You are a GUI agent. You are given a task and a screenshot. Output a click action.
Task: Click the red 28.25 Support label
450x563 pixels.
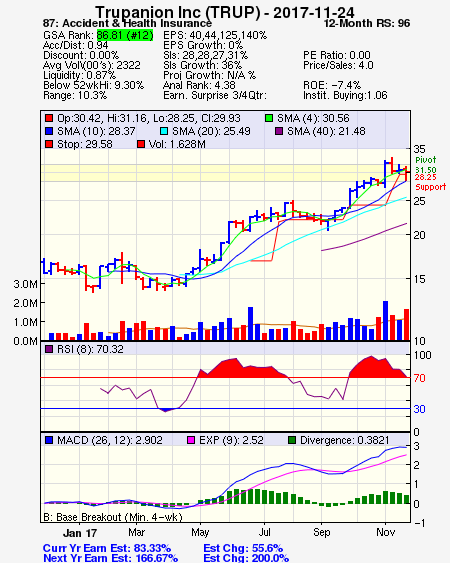(x=431, y=182)
